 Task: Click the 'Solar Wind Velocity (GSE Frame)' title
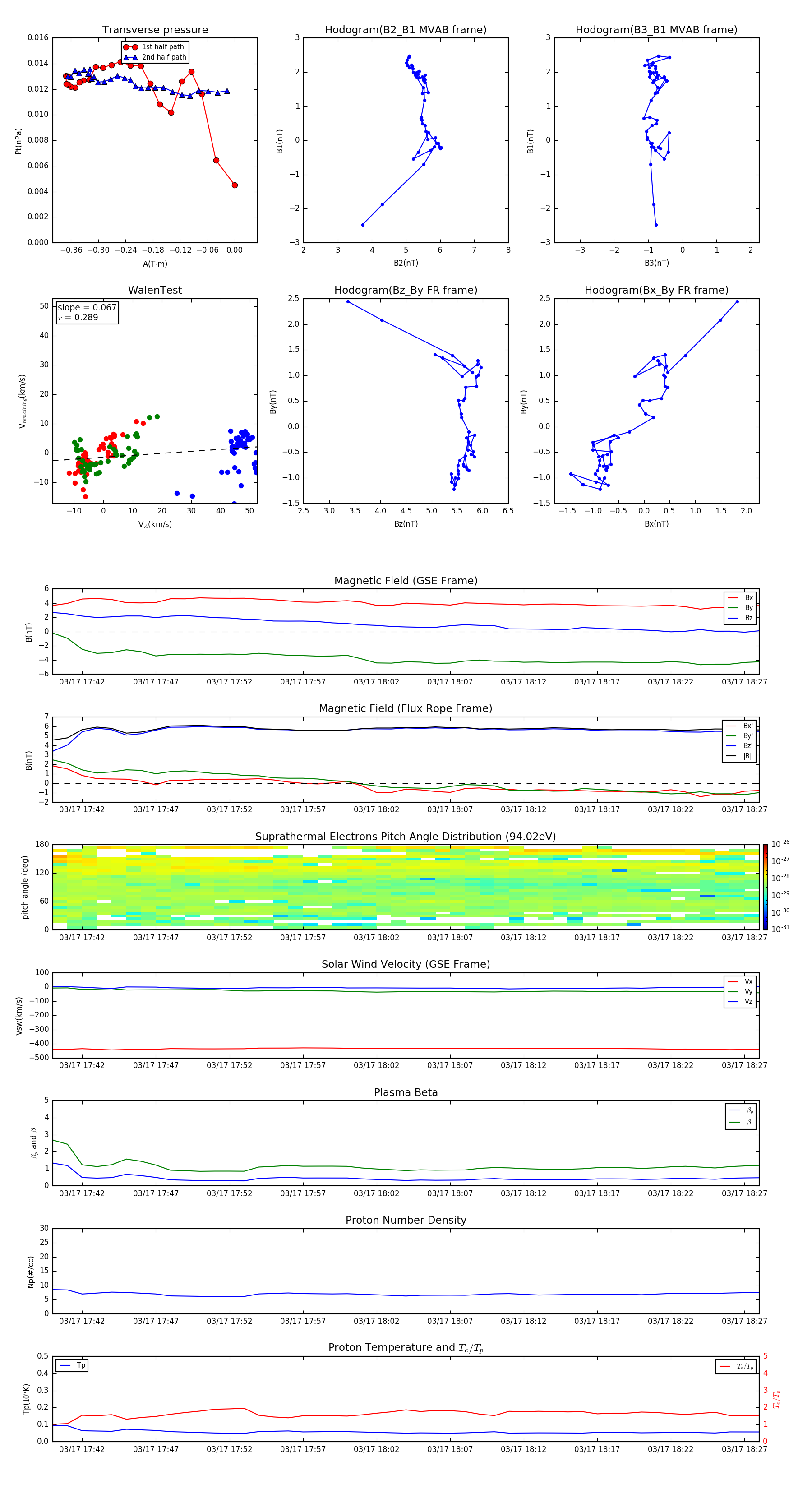pyautogui.click(x=406, y=965)
